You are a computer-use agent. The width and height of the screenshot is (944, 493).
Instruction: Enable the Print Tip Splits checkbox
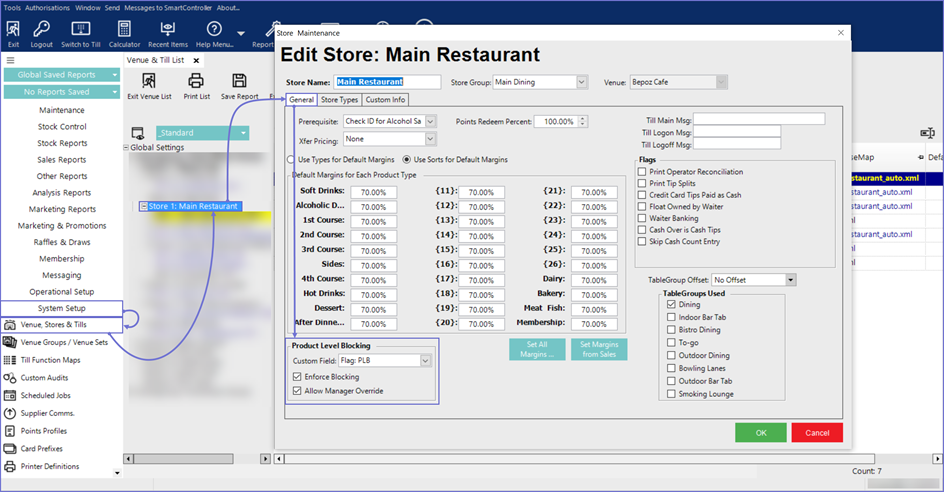642,184
